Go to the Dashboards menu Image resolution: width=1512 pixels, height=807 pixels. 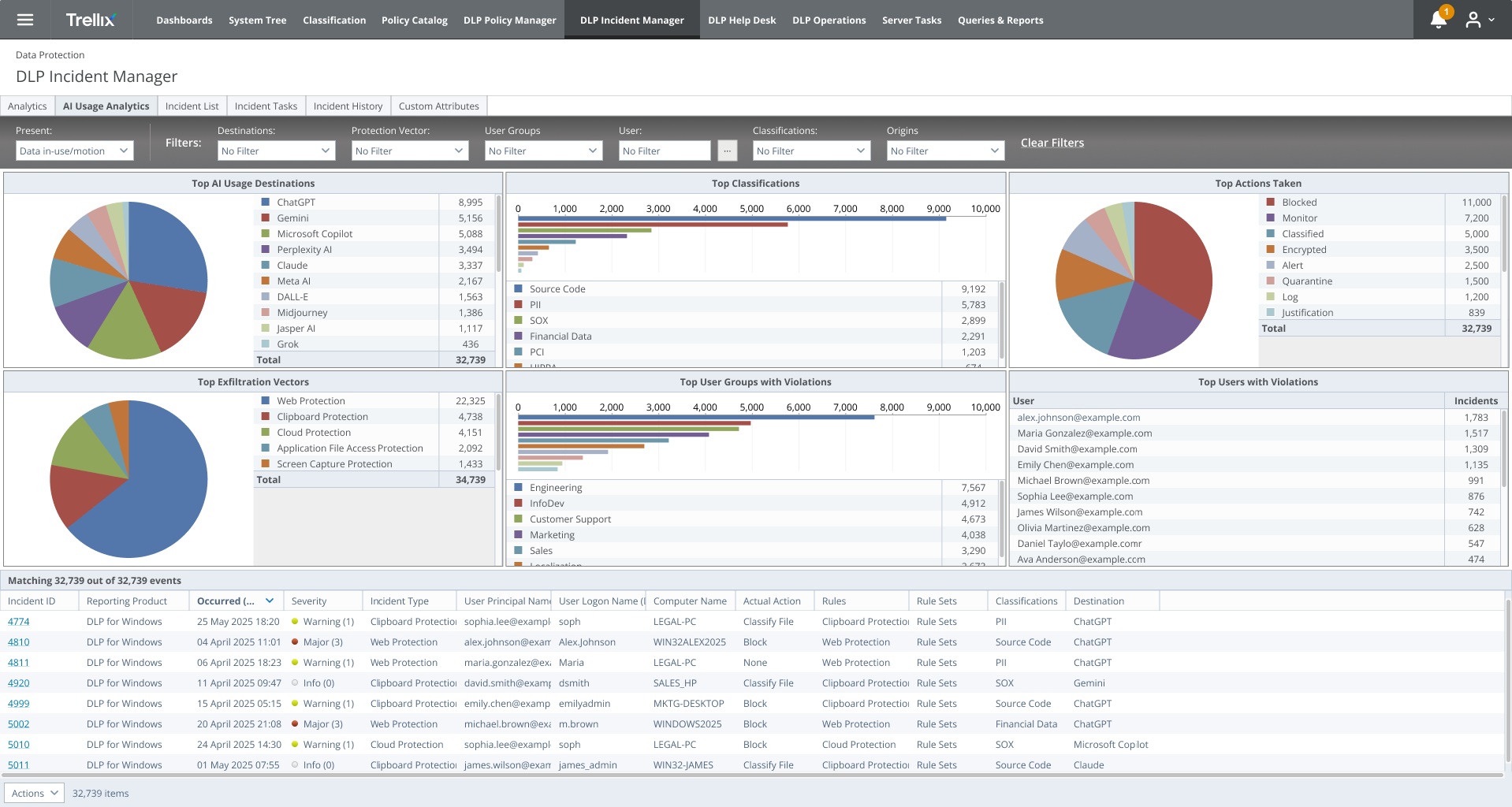click(x=184, y=20)
